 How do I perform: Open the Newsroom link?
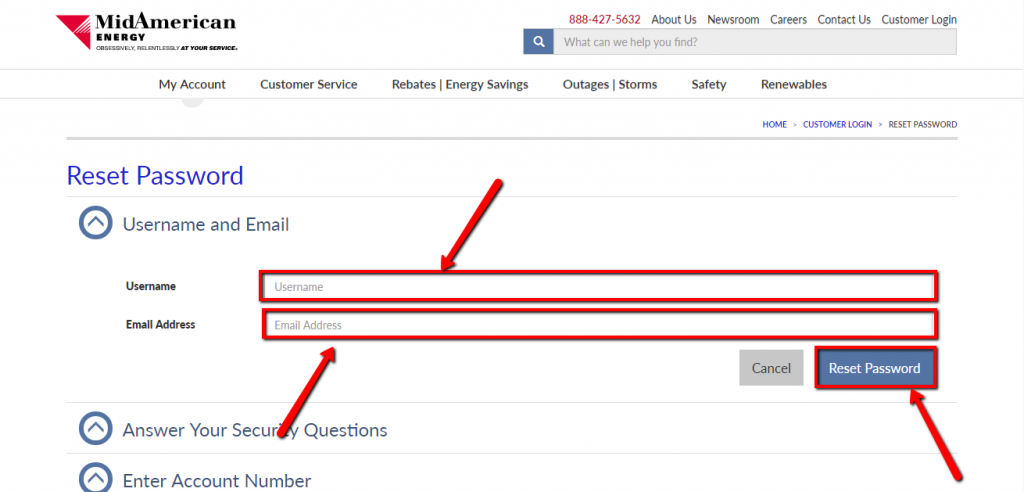(x=733, y=20)
